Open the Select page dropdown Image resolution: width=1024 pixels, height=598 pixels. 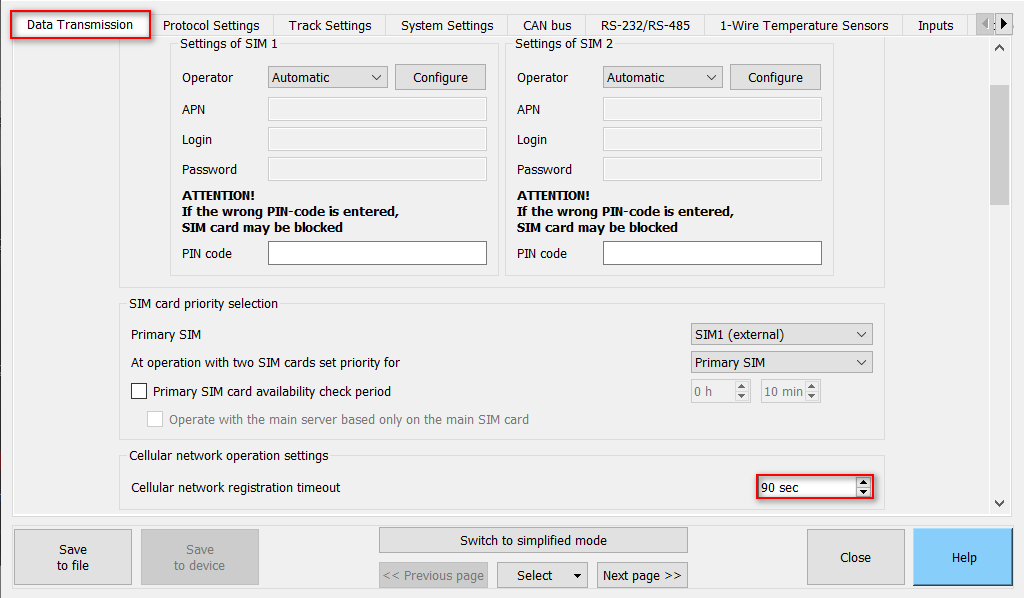point(542,575)
